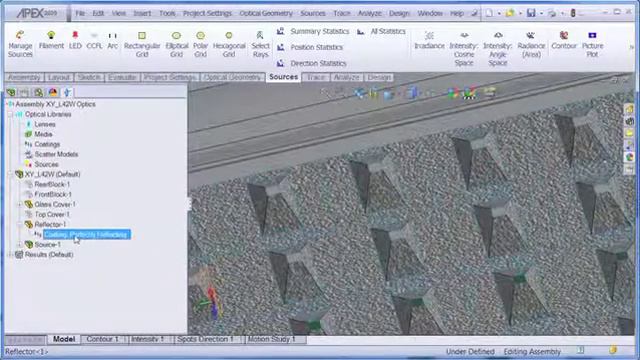The image size is (640, 360).
Task: Select FrontBlock-1 in the tree
Action: [53, 194]
